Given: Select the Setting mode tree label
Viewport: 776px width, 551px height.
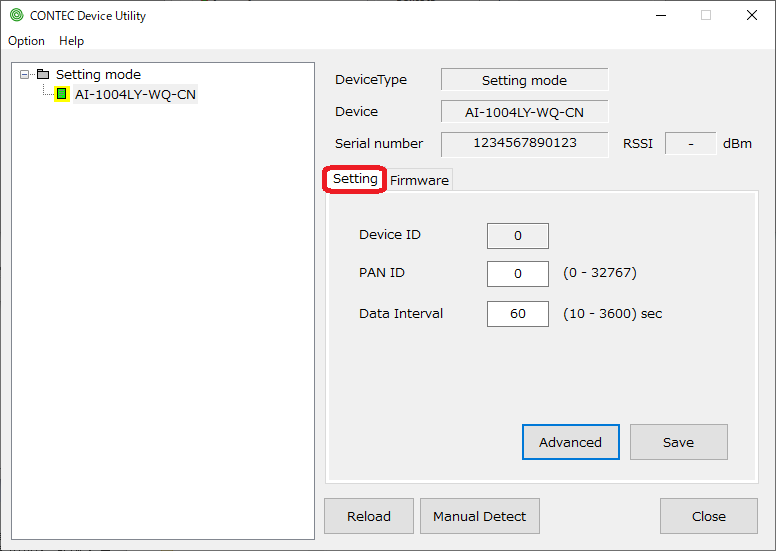Looking at the screenshot, I should [98, 74].
